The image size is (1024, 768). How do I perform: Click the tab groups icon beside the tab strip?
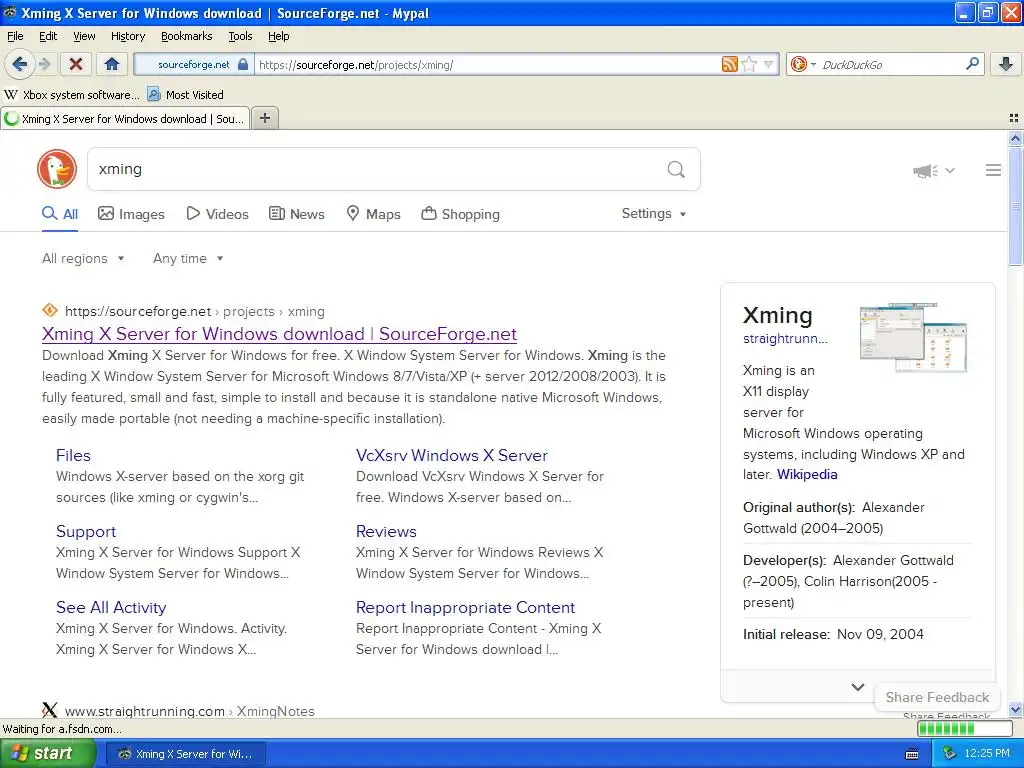[x=1014, y=118]
